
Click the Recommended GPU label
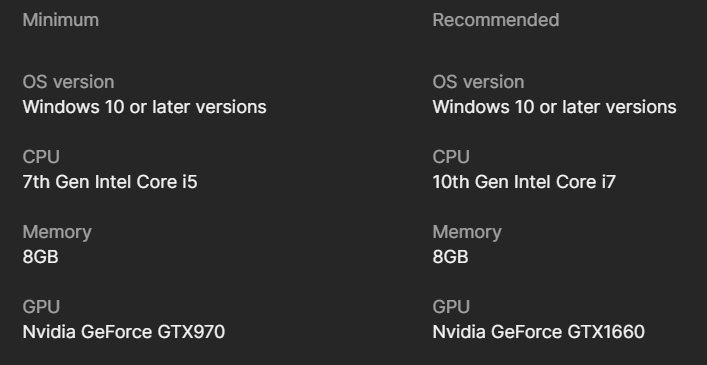pyautogui.click(x=451, y=307)
